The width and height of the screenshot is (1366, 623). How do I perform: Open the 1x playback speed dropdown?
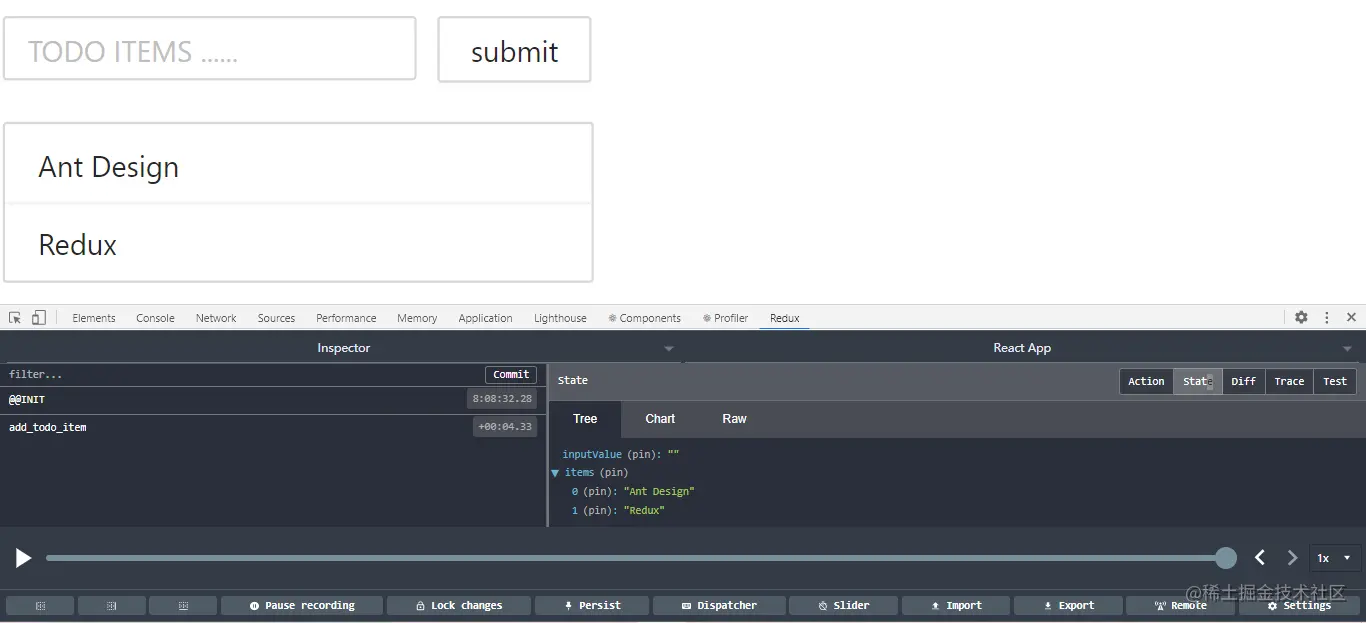coord(1335,558)
